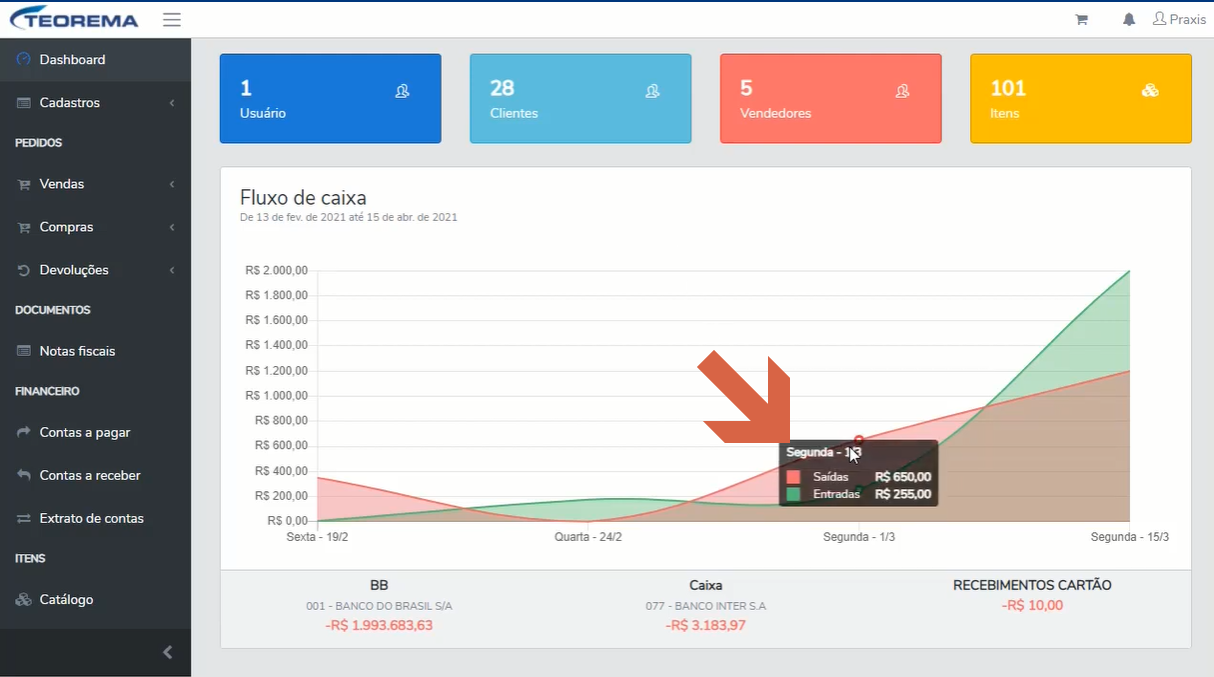
Task: Open Contas a receber menu item
Action: [x=95, y=475]
